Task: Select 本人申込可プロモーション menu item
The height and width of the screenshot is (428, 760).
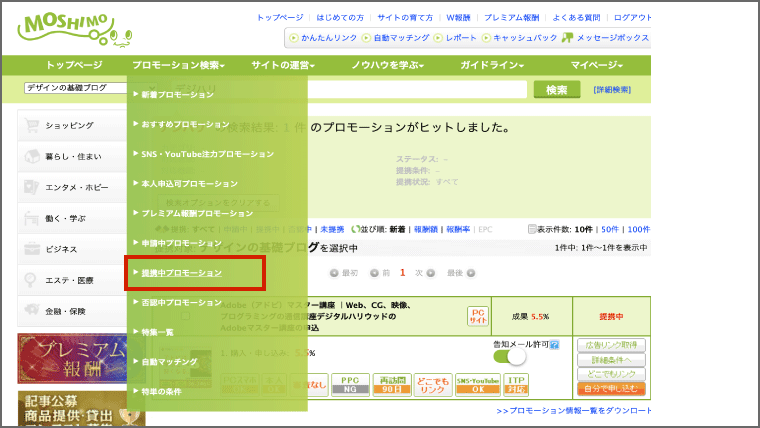Action: tap(190, 184)
